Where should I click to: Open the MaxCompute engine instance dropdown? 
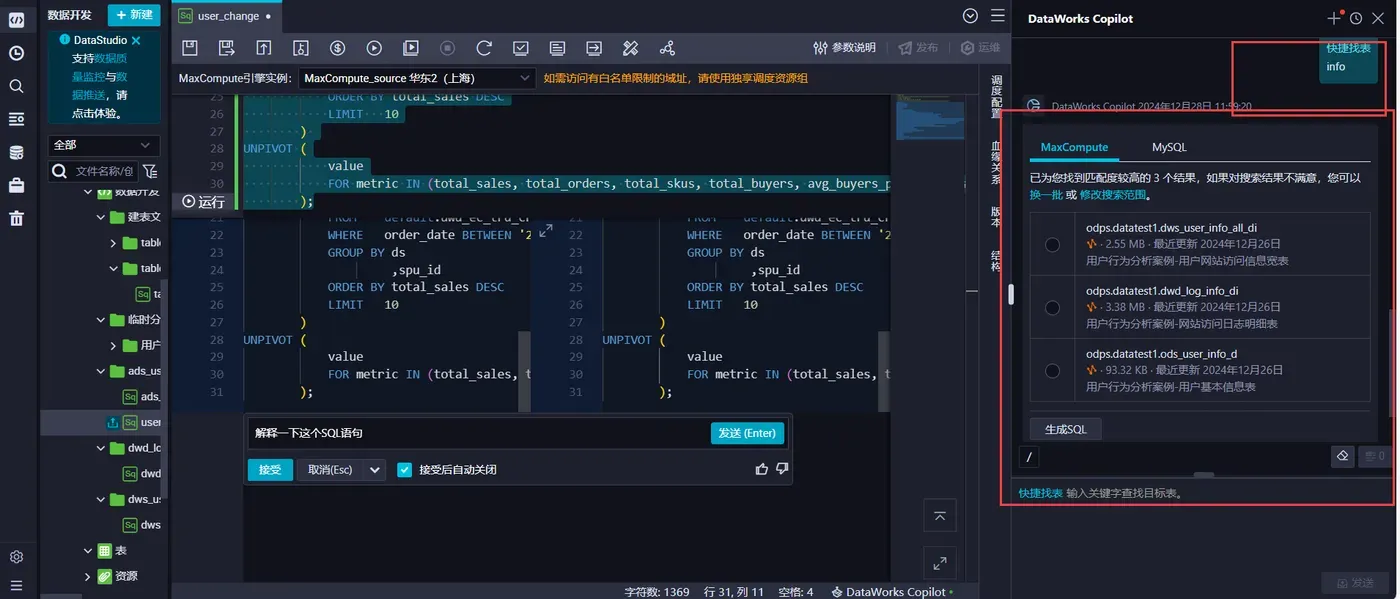click(417, 78)
